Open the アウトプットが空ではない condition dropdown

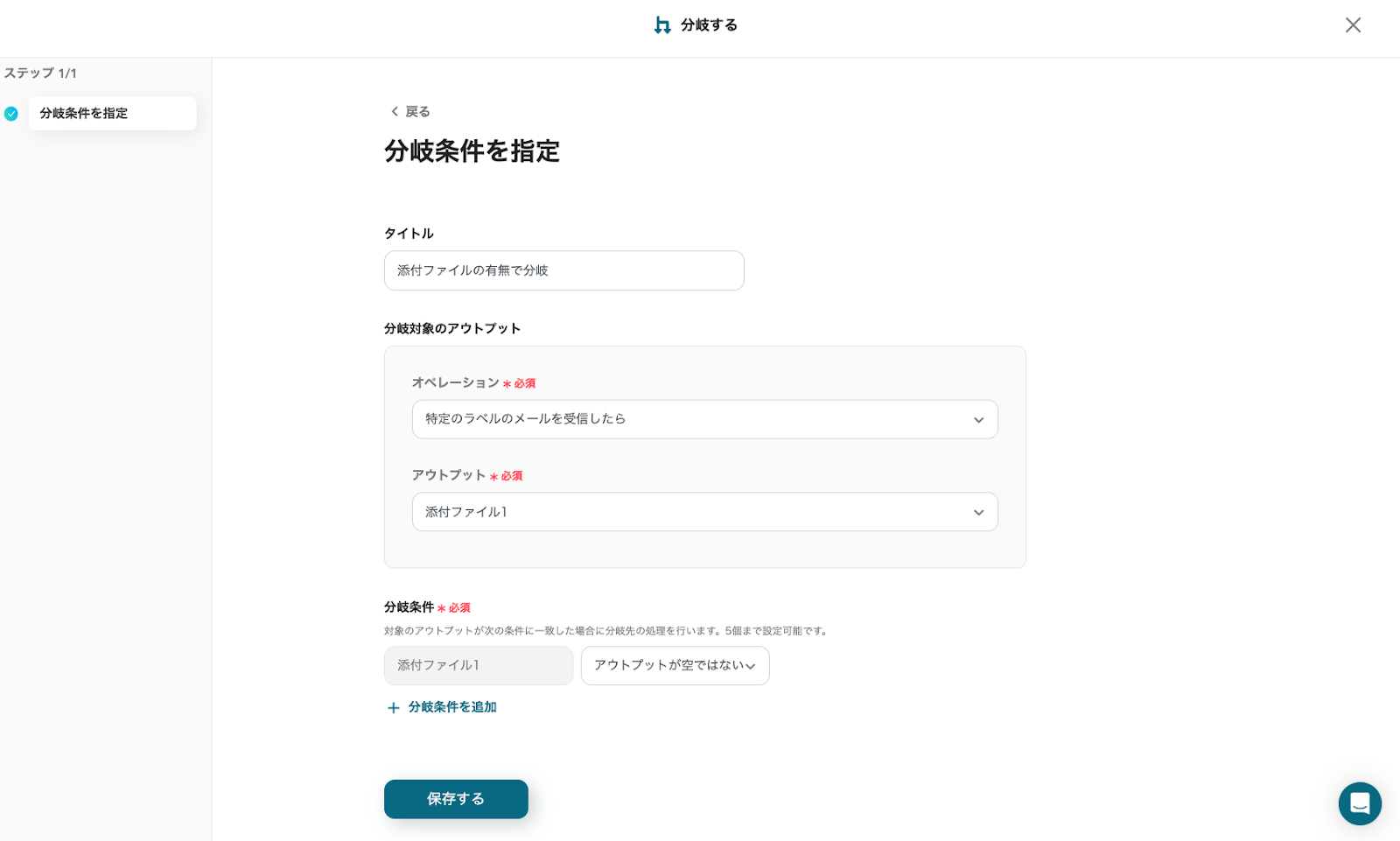(675, 666)
